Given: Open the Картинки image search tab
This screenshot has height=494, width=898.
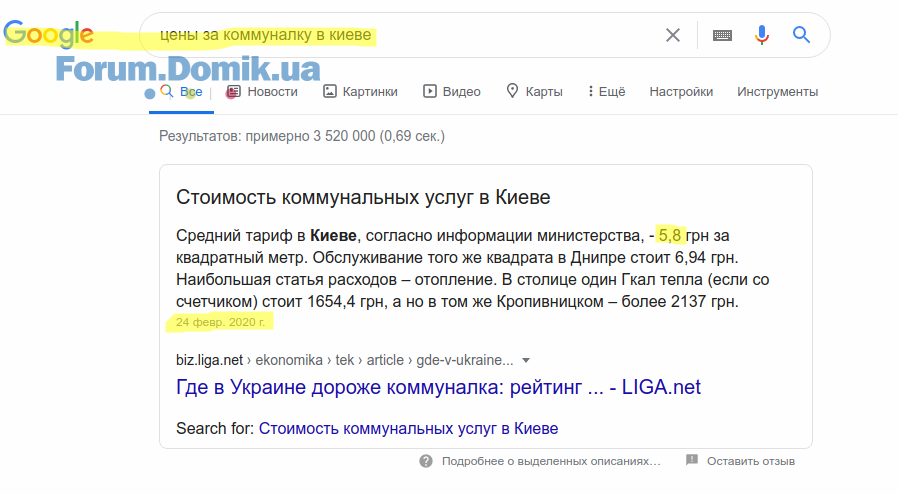Looking at the screenshot, I should pos(360,92).
